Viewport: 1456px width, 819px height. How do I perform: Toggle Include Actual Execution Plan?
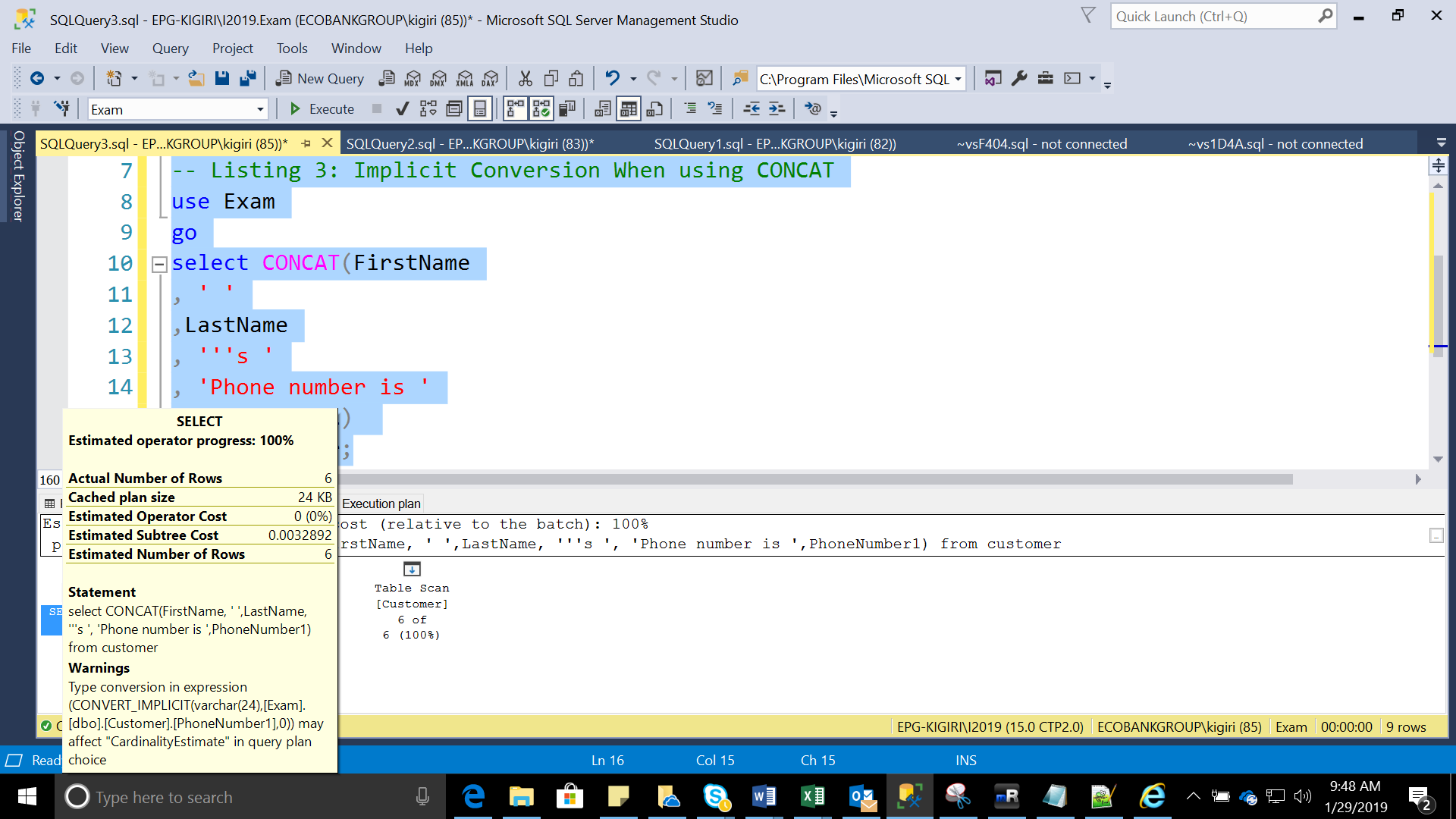click(x=516, y=109)
